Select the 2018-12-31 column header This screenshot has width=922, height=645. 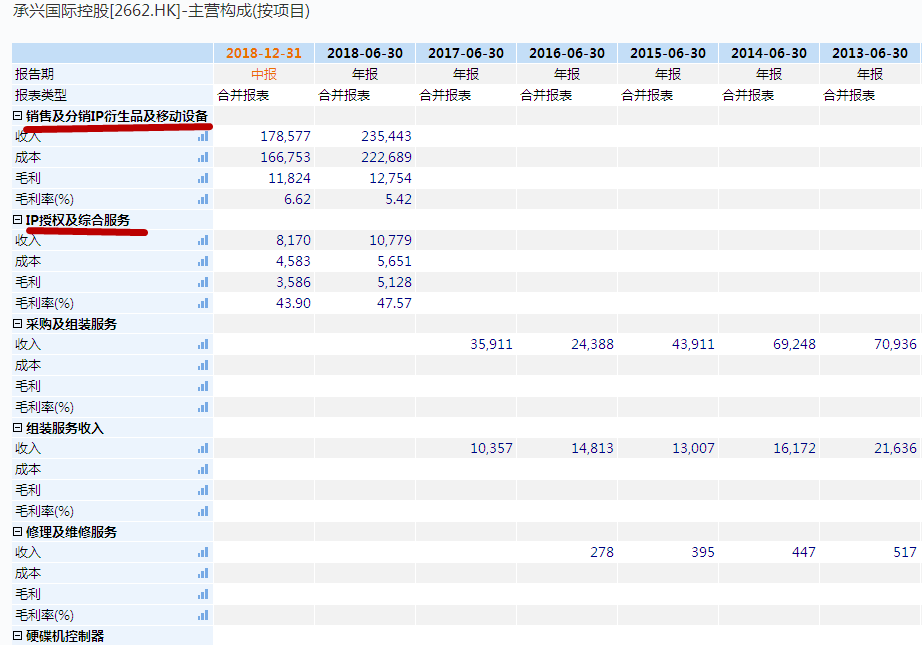264,54
